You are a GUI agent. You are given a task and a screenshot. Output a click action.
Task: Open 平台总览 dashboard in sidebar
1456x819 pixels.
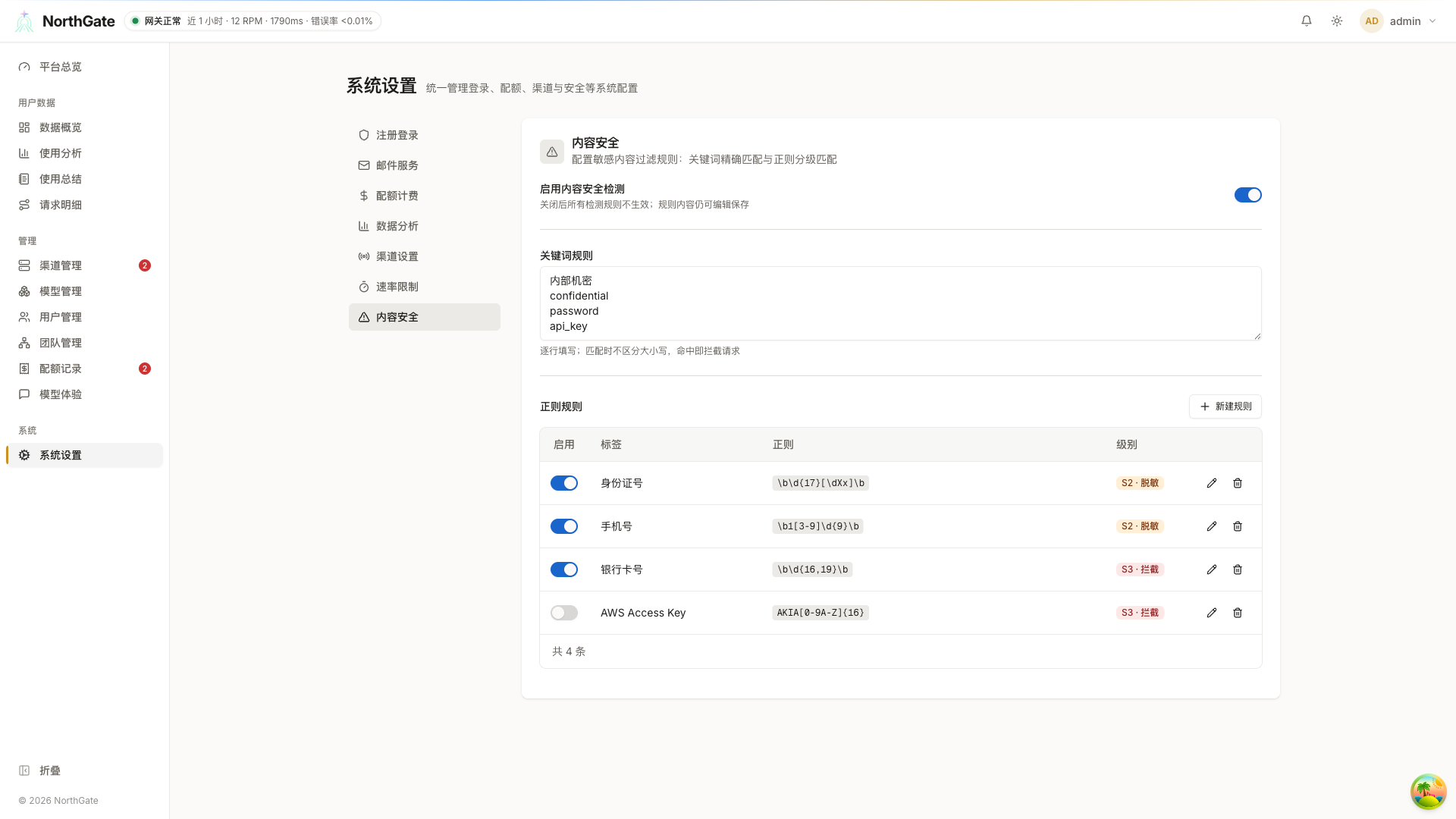[x=84, y=67]
